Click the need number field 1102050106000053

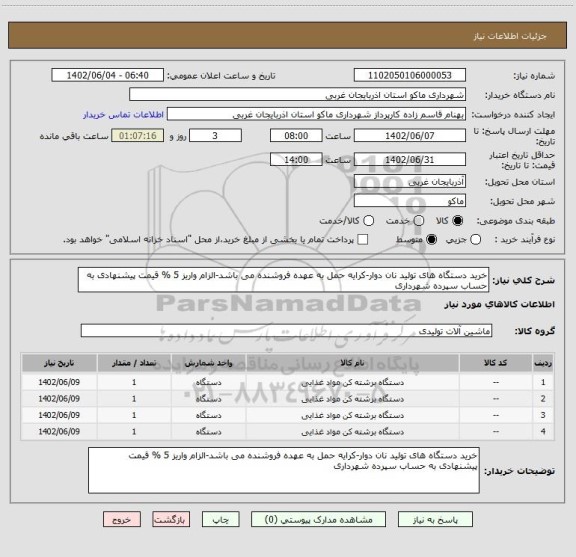point(410,75)
